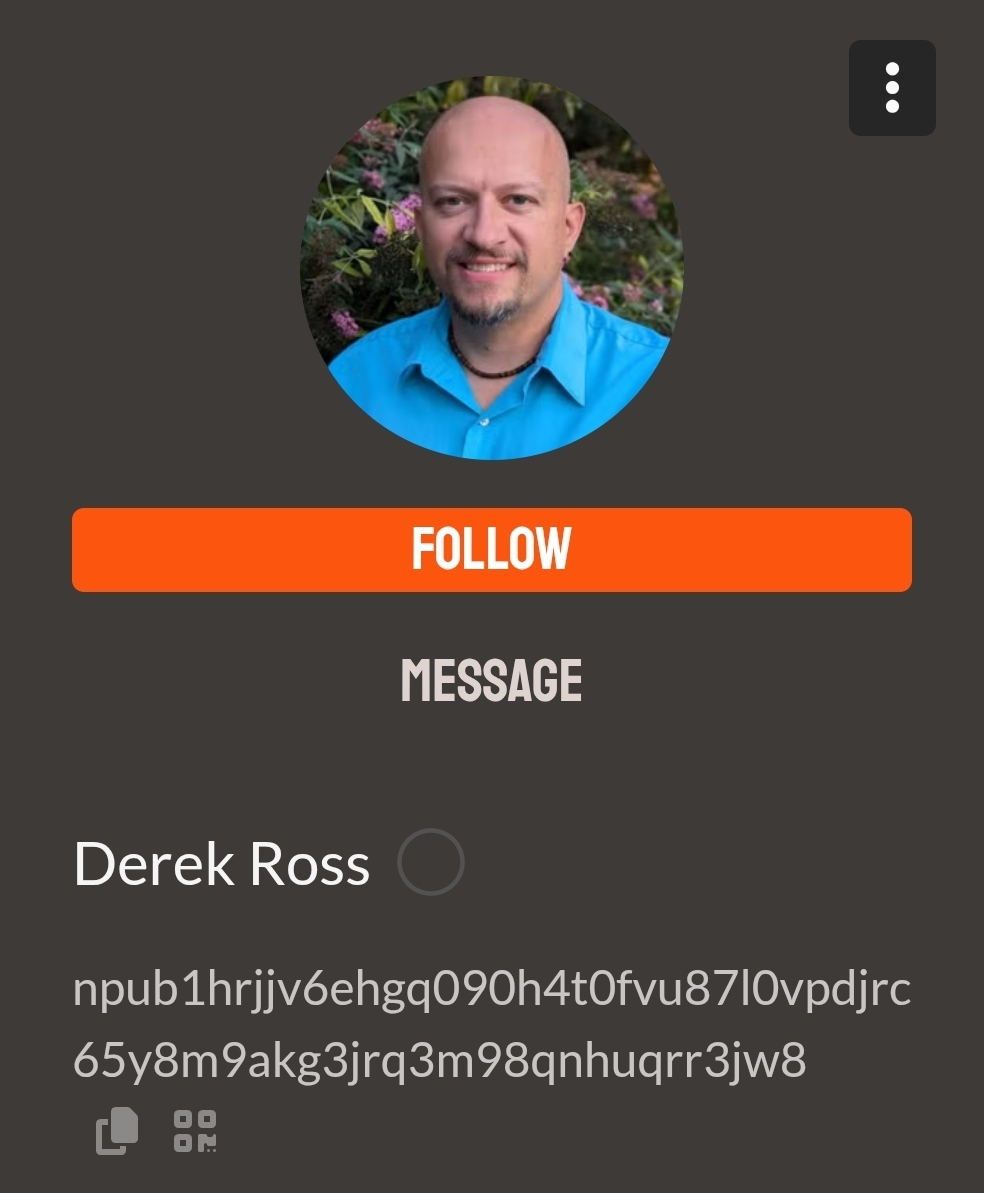The image size is (984, 1193).
Task: Tap the empty verification circle indicator
Action: (x=431, y=862)
